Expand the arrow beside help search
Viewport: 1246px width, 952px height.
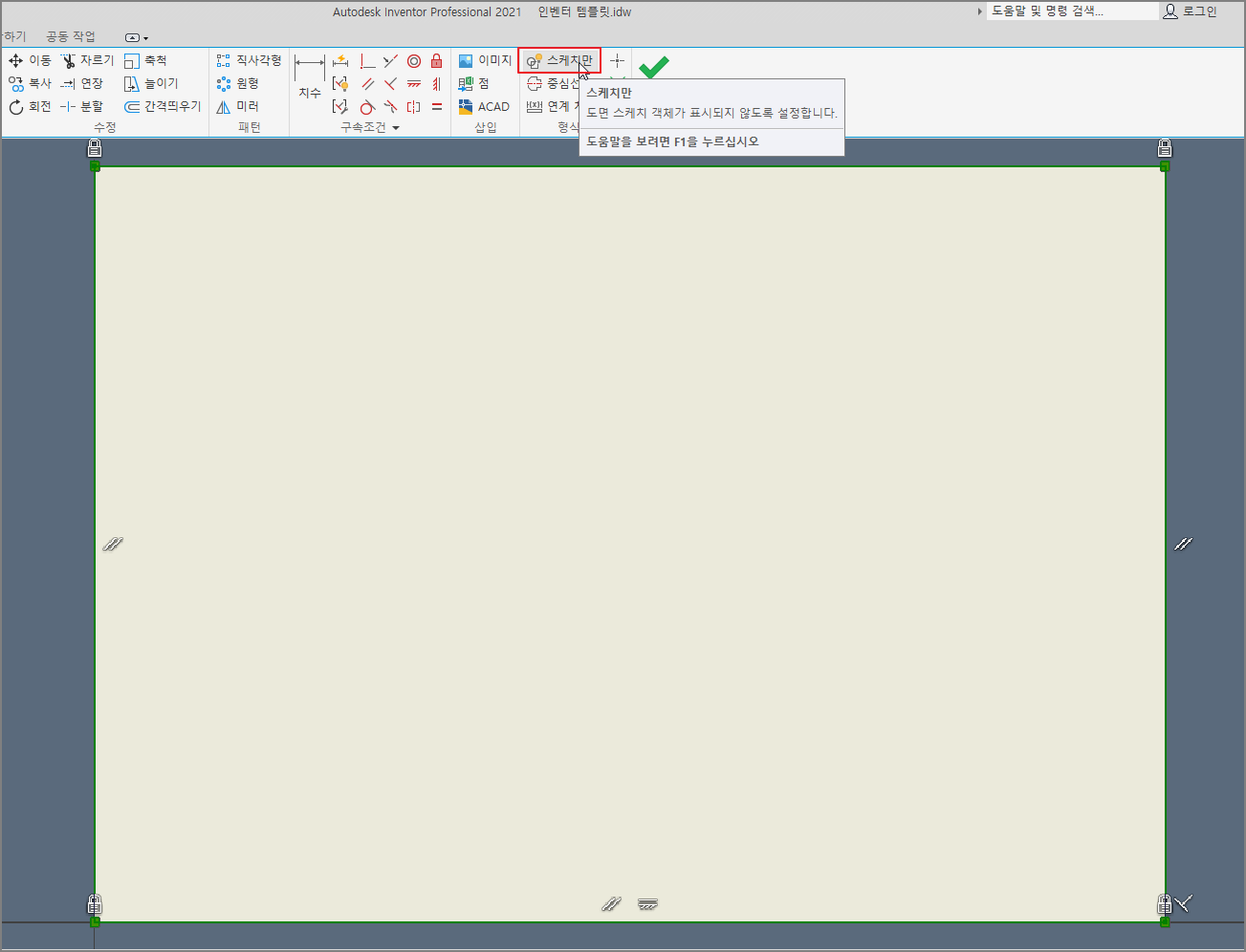point(979,11)
